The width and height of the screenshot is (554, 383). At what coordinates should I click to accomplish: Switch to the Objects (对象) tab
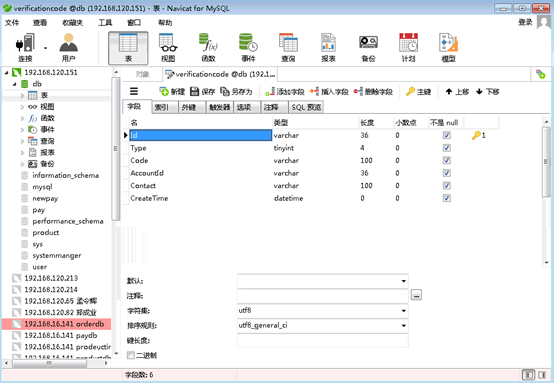point(142,74)
